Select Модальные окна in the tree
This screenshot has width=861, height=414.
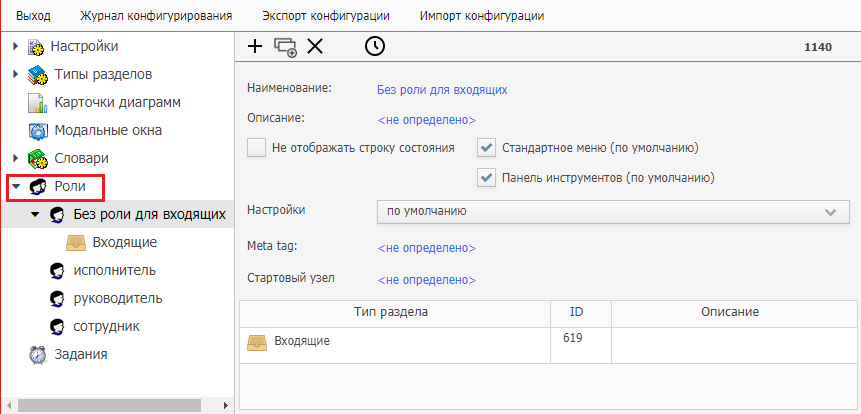point(108,131)
